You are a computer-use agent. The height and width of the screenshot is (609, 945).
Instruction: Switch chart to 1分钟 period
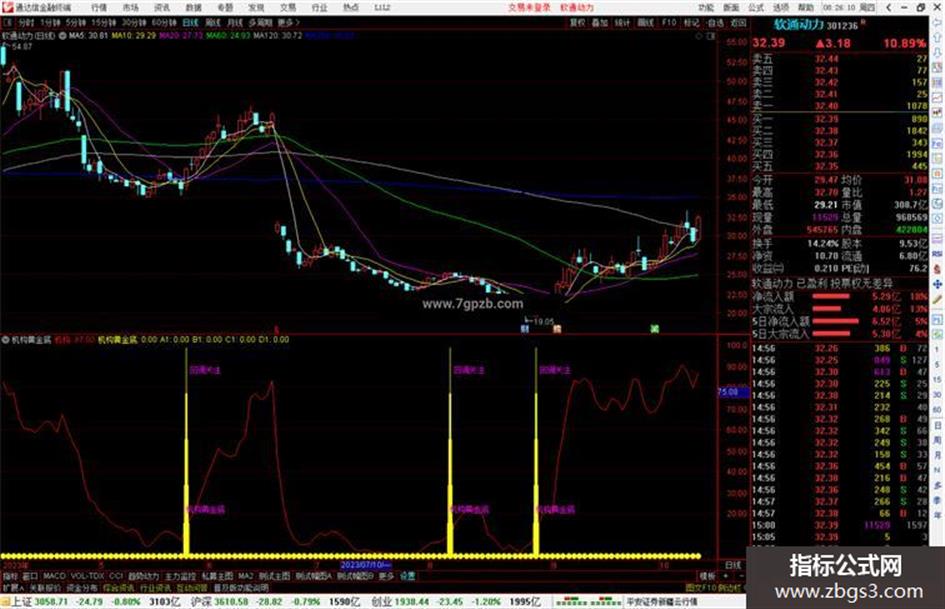(x=50, y=22)
